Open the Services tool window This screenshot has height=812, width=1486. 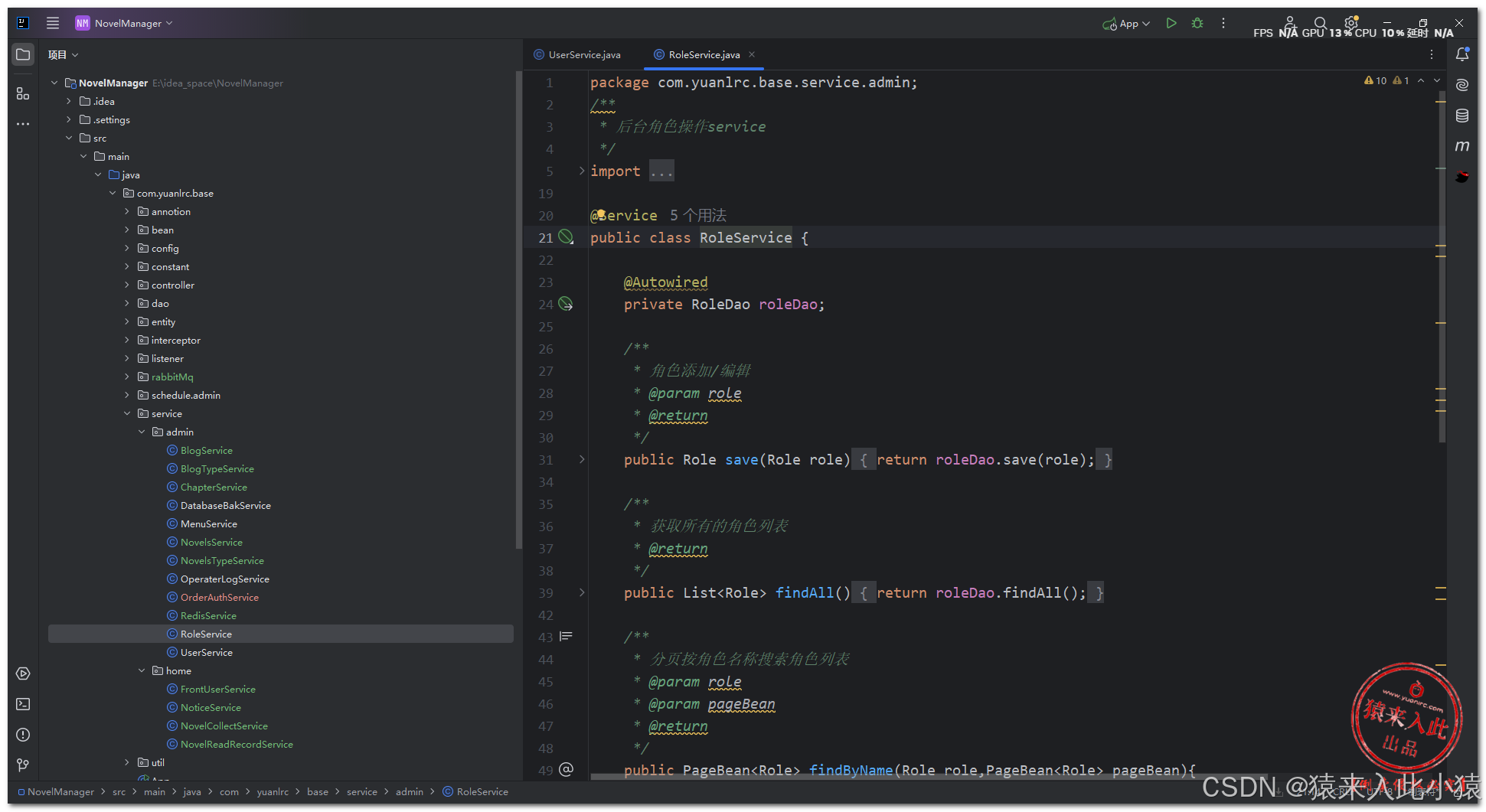[23, 673]
